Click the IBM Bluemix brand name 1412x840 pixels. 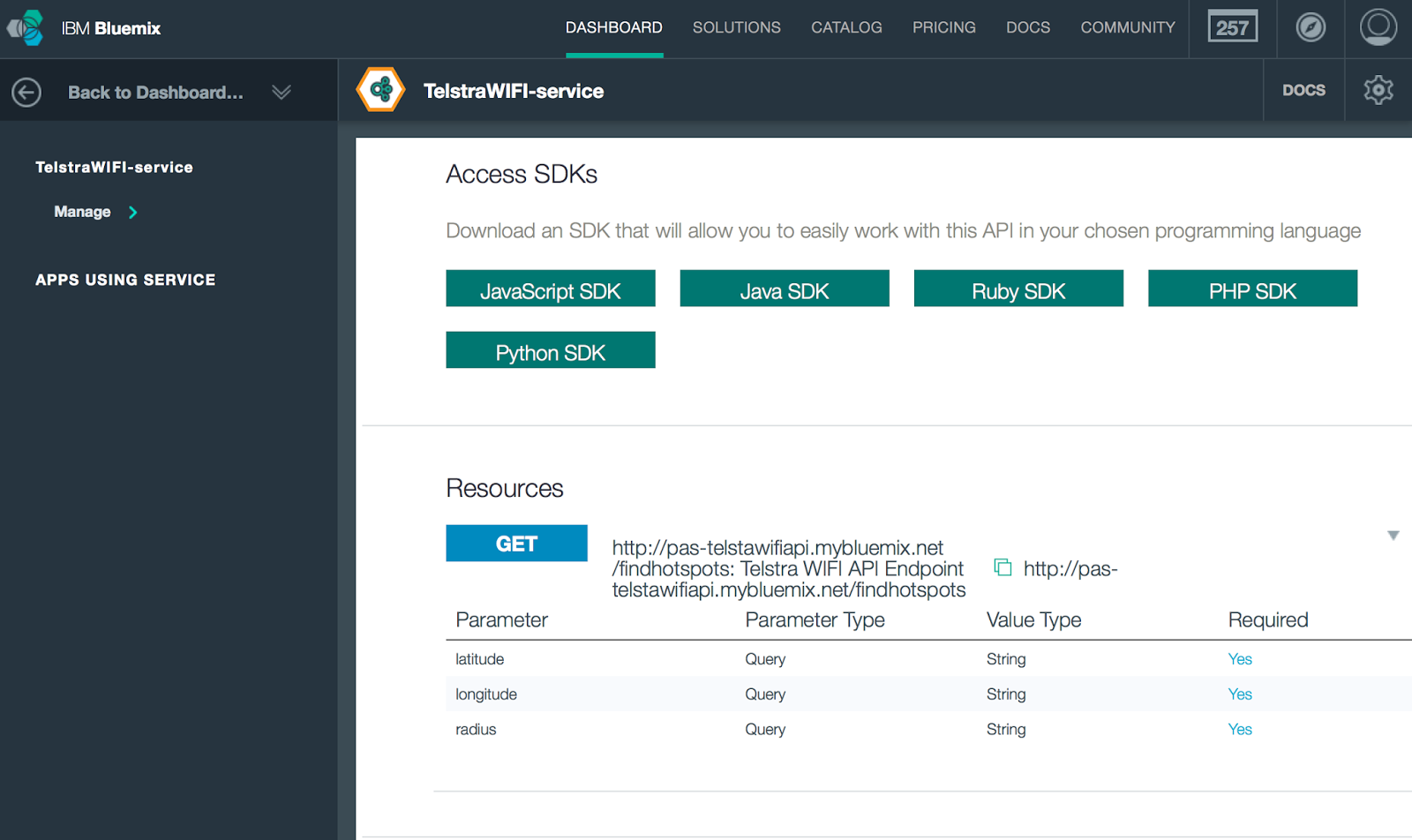(111, 28)
